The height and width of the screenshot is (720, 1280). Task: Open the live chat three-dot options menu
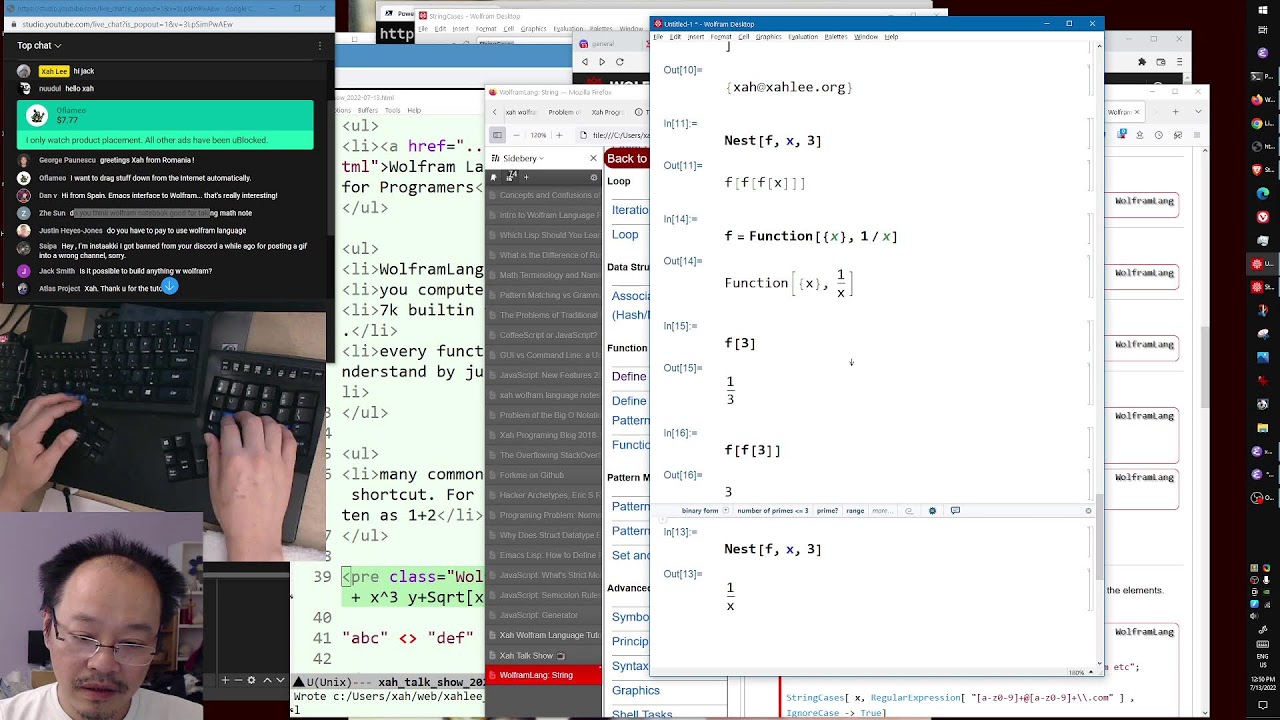320,45
